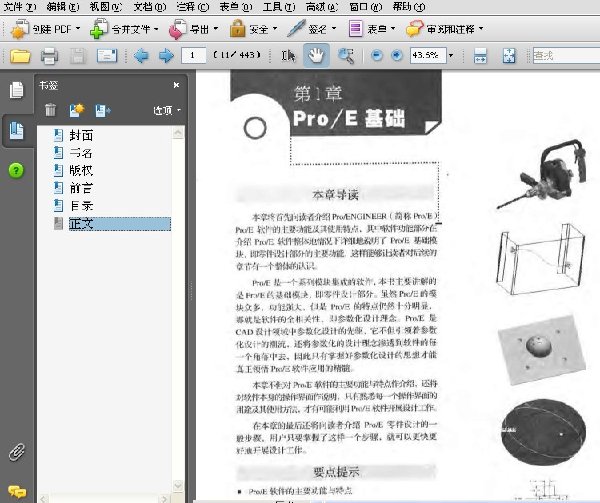Image resolution: width=600 pixels, height=503 pixels.
Task: Open the zoom level dropdown arrow
Action: tap(451, 55)
